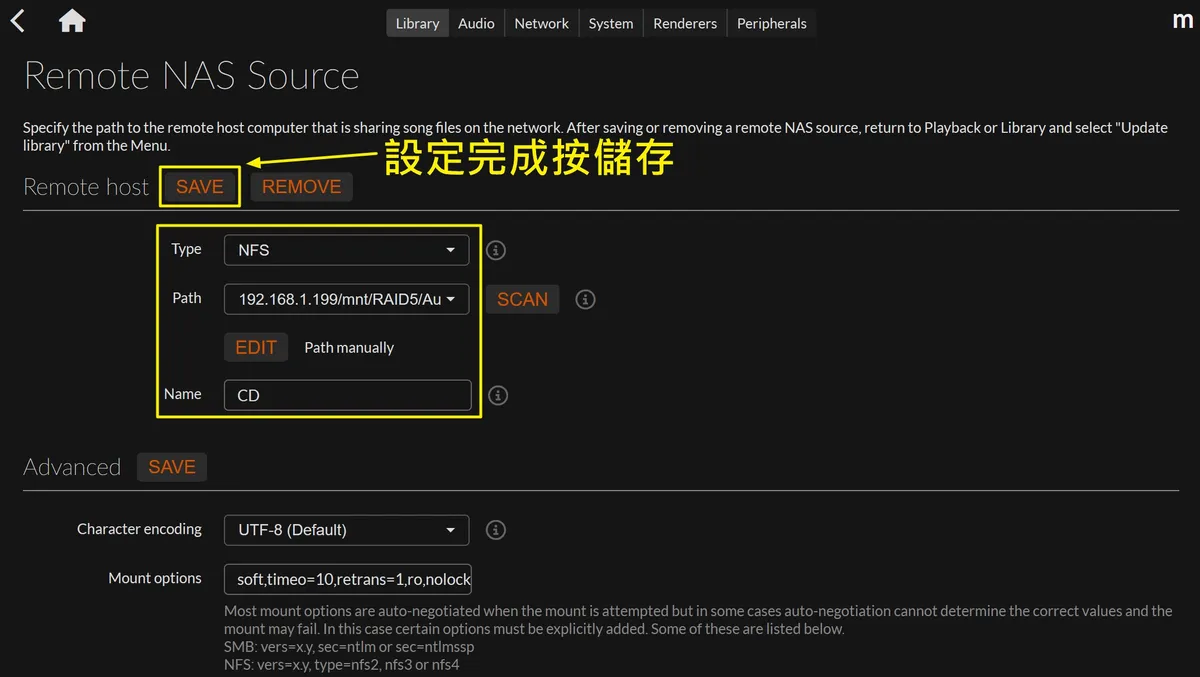This screenshot has height=677, width=1200.
Task: Click the 'Remote NAS Source' heading
Action: [191, 76]
